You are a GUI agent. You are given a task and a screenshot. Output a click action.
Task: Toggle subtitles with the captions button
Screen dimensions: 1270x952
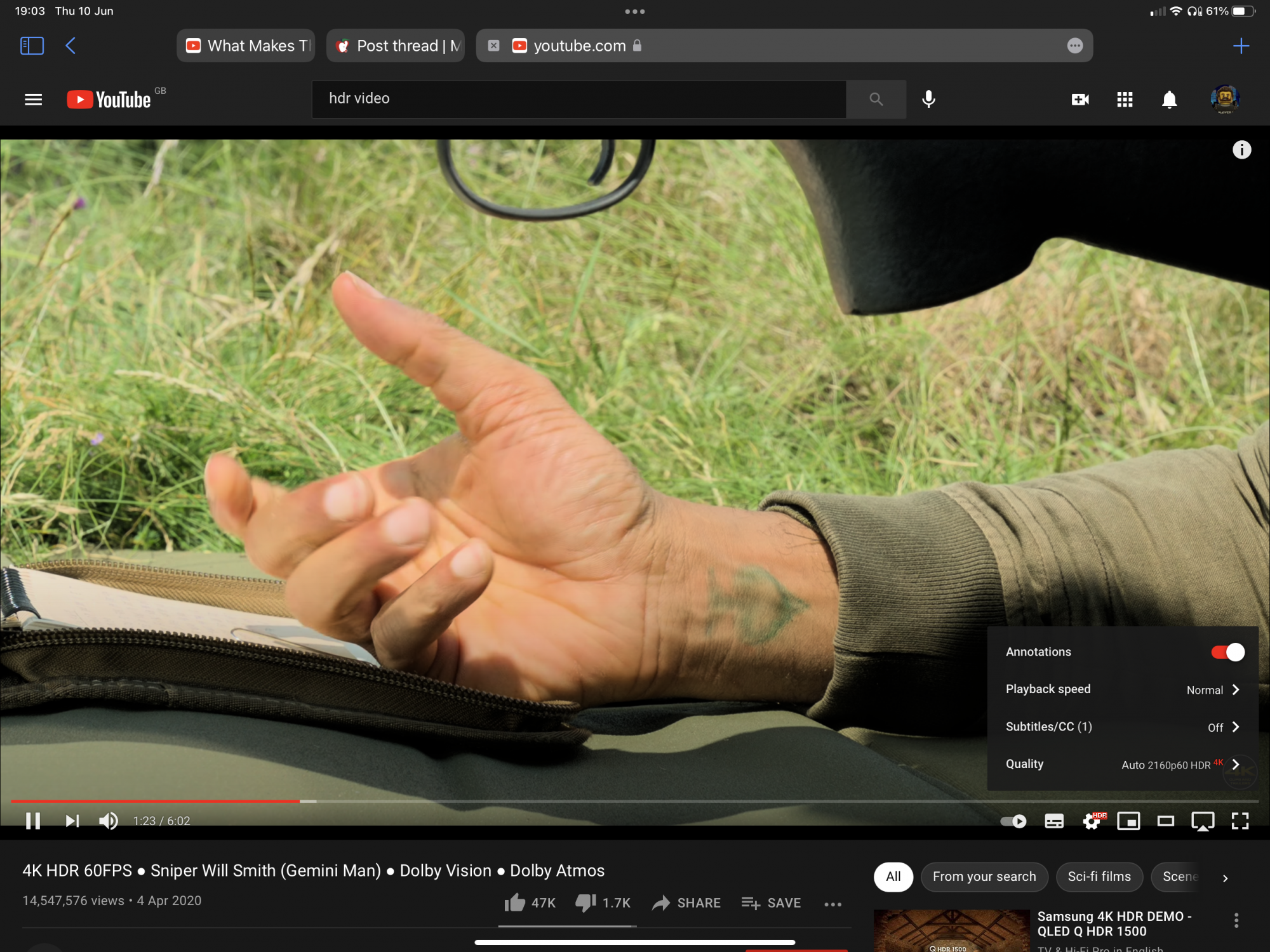pyautogui.click(x=1054, y=821)
